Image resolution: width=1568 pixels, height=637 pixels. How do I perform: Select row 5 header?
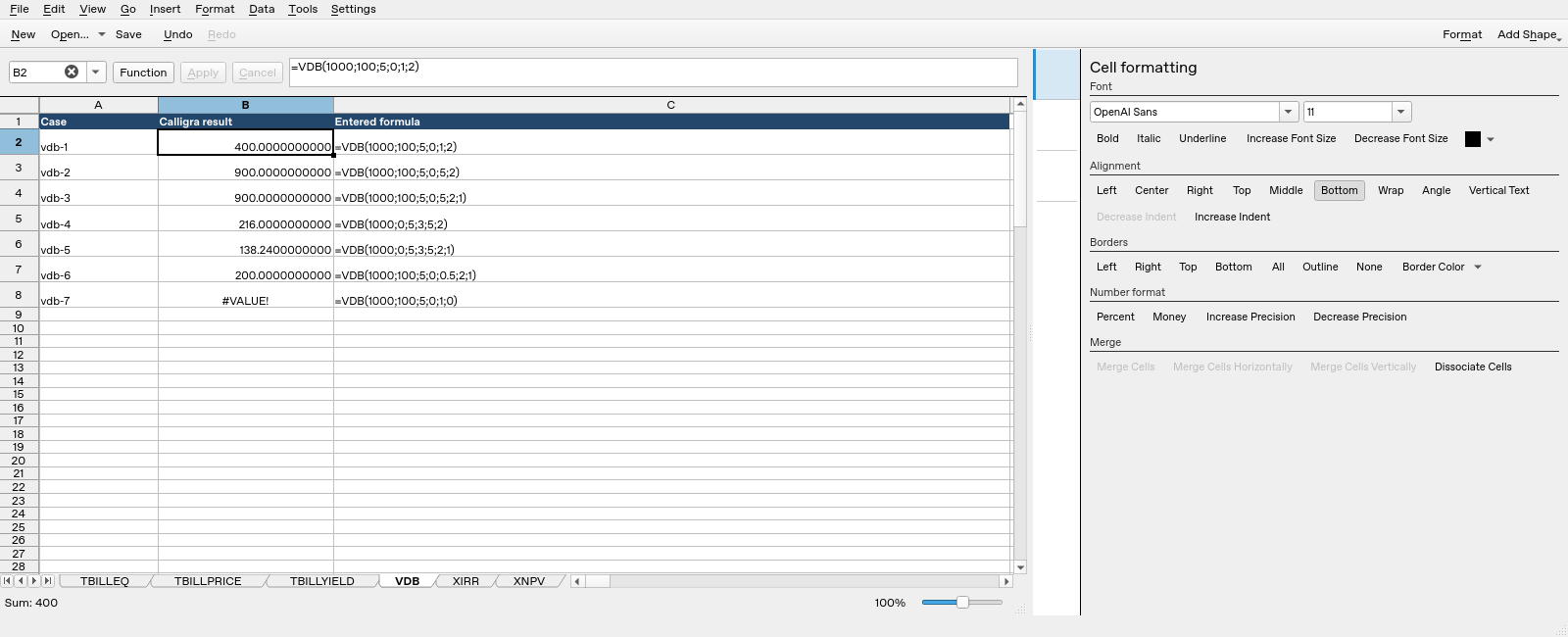click(19, 219)
